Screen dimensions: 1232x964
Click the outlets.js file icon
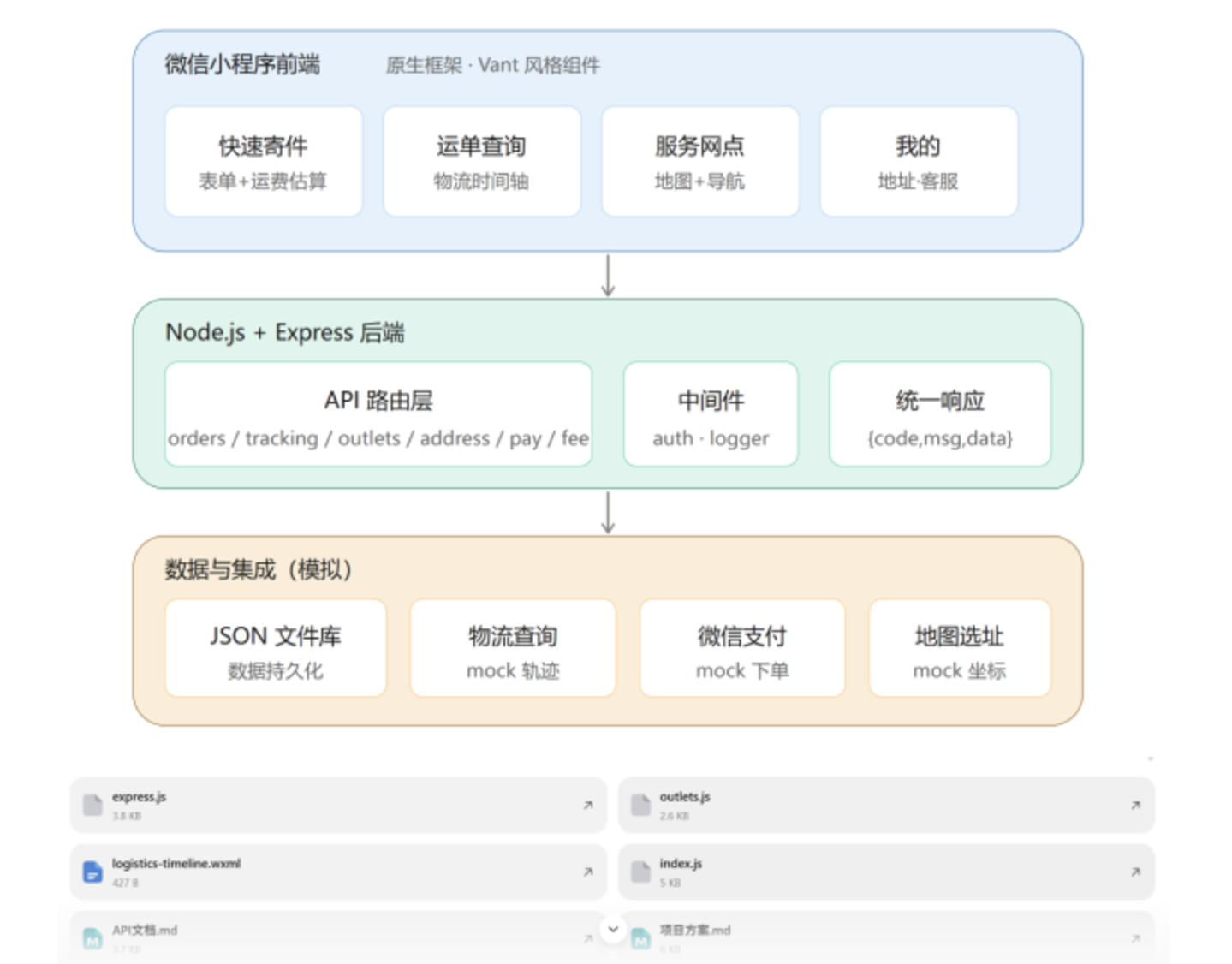(x=640, y=805)
